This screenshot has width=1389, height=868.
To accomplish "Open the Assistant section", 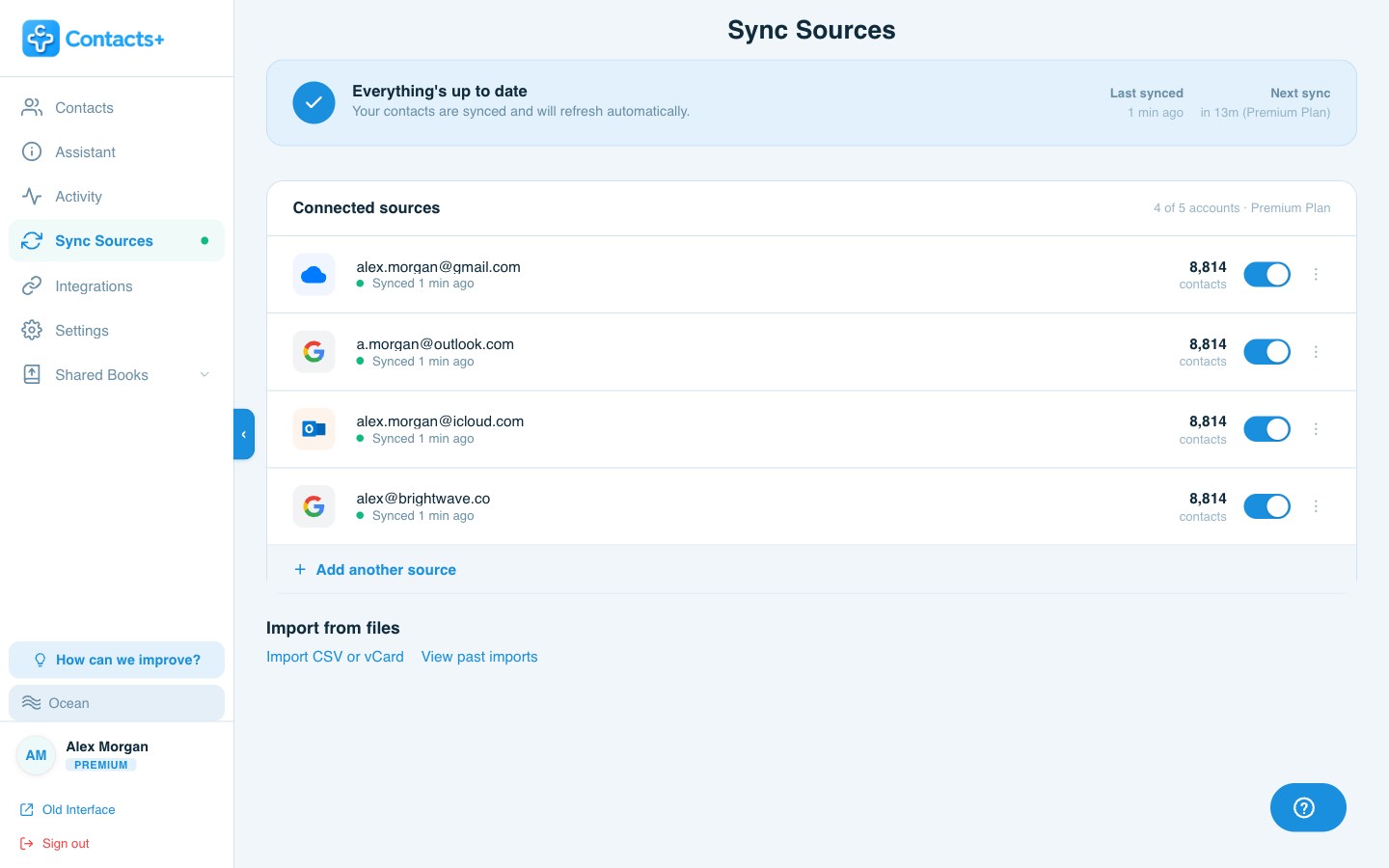I will click(117, 151).
